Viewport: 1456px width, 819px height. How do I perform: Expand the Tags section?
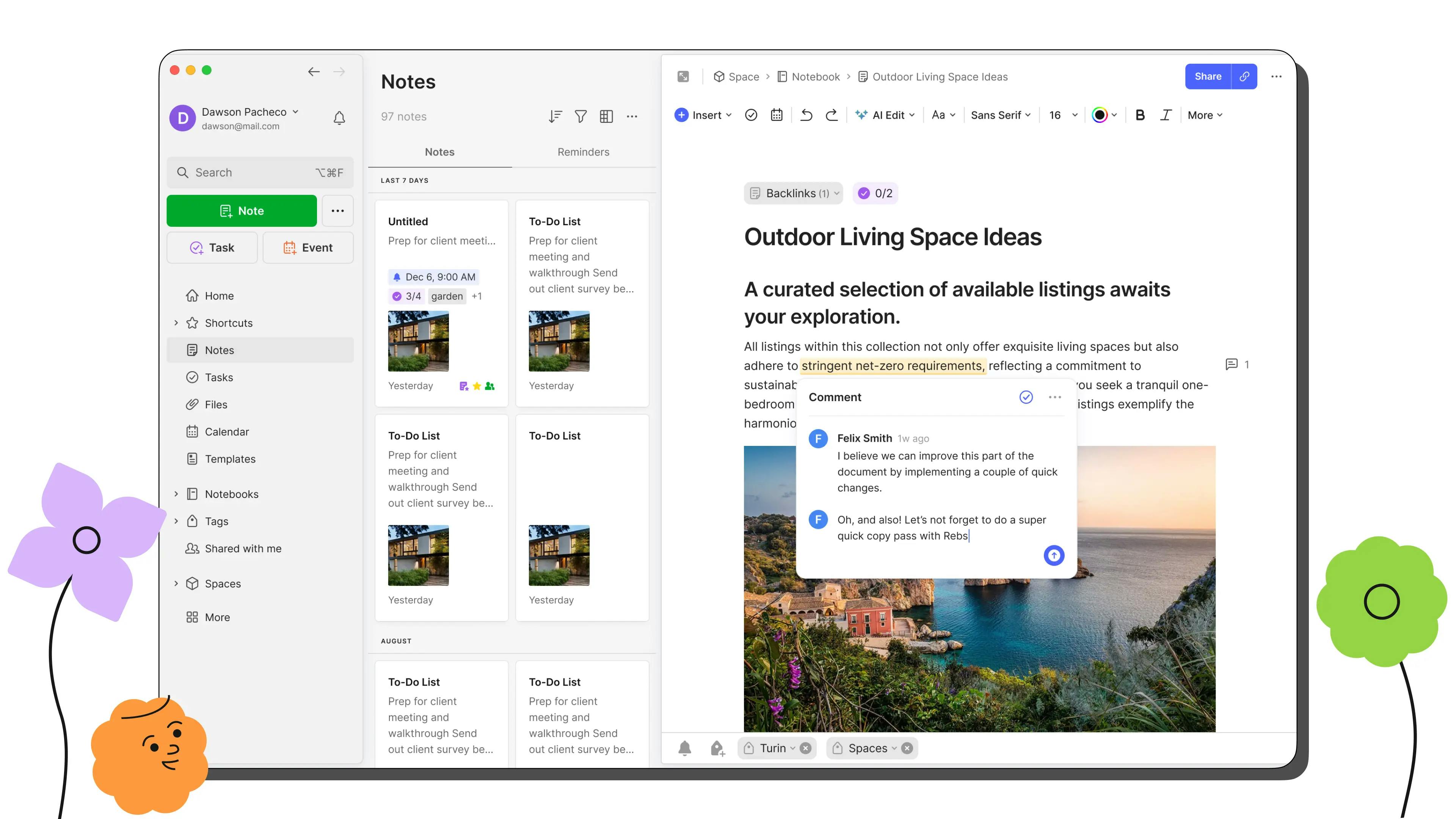[176, 521]
